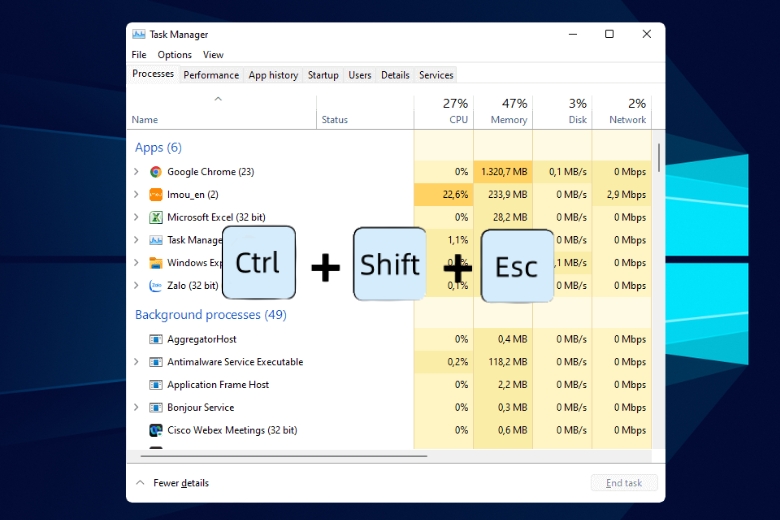The width and height of the screenshot is (780, 520).
Task: Switch to the Users tab
Action: click(x=360, y=75)
